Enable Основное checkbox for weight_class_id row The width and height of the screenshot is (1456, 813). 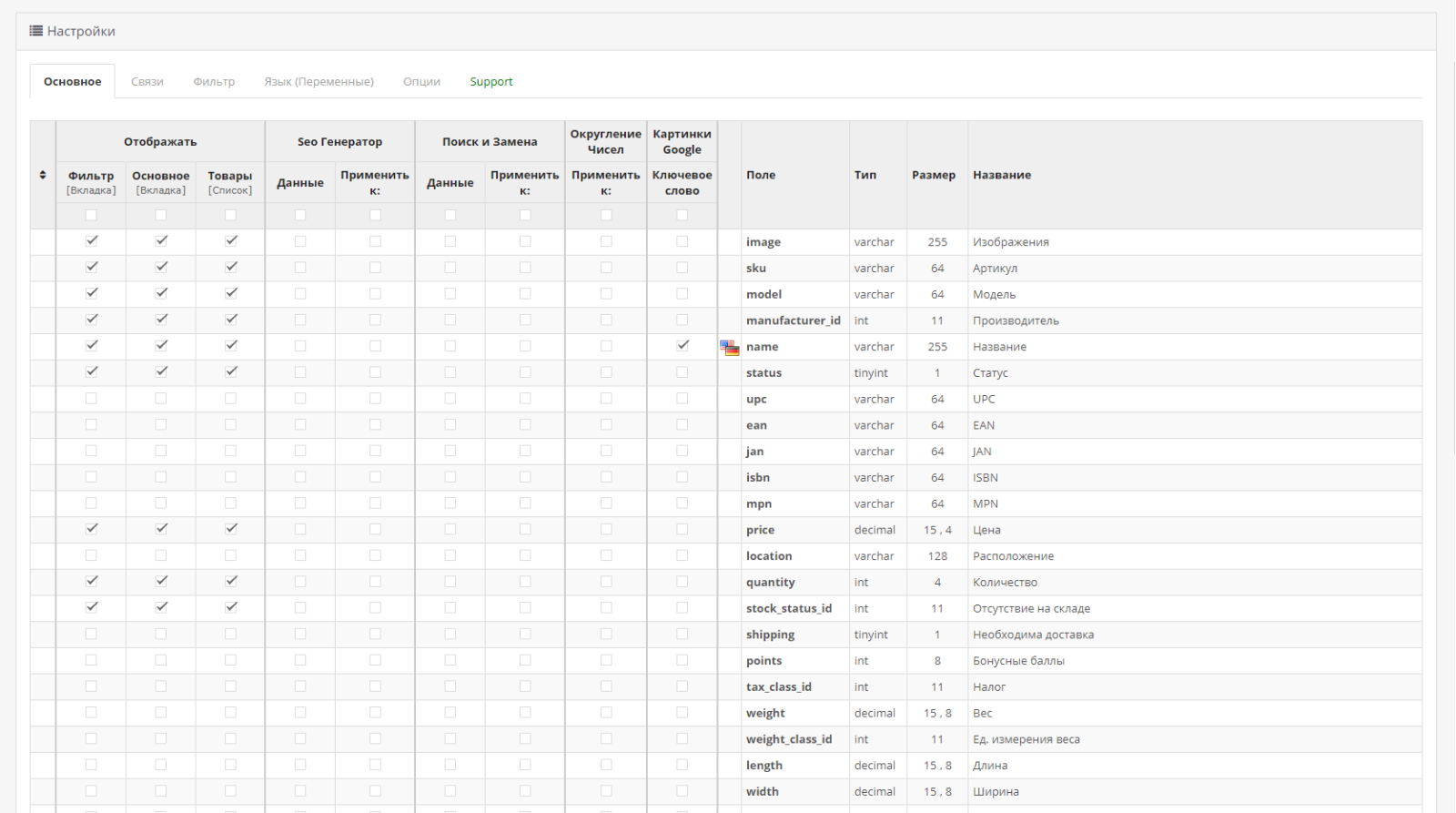[x=161, y=738]
